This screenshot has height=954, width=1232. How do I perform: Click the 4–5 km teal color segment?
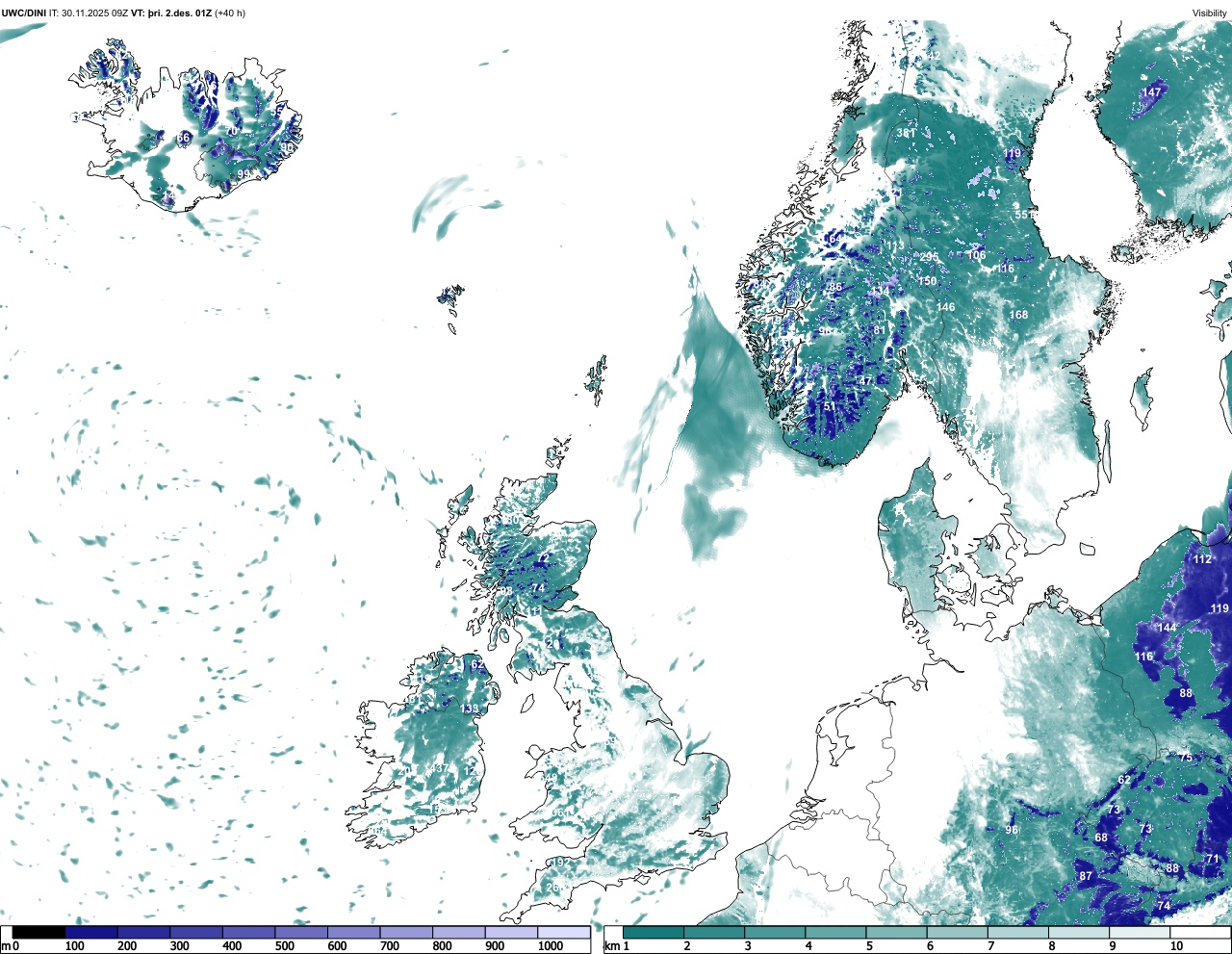(x=835, y=933)
